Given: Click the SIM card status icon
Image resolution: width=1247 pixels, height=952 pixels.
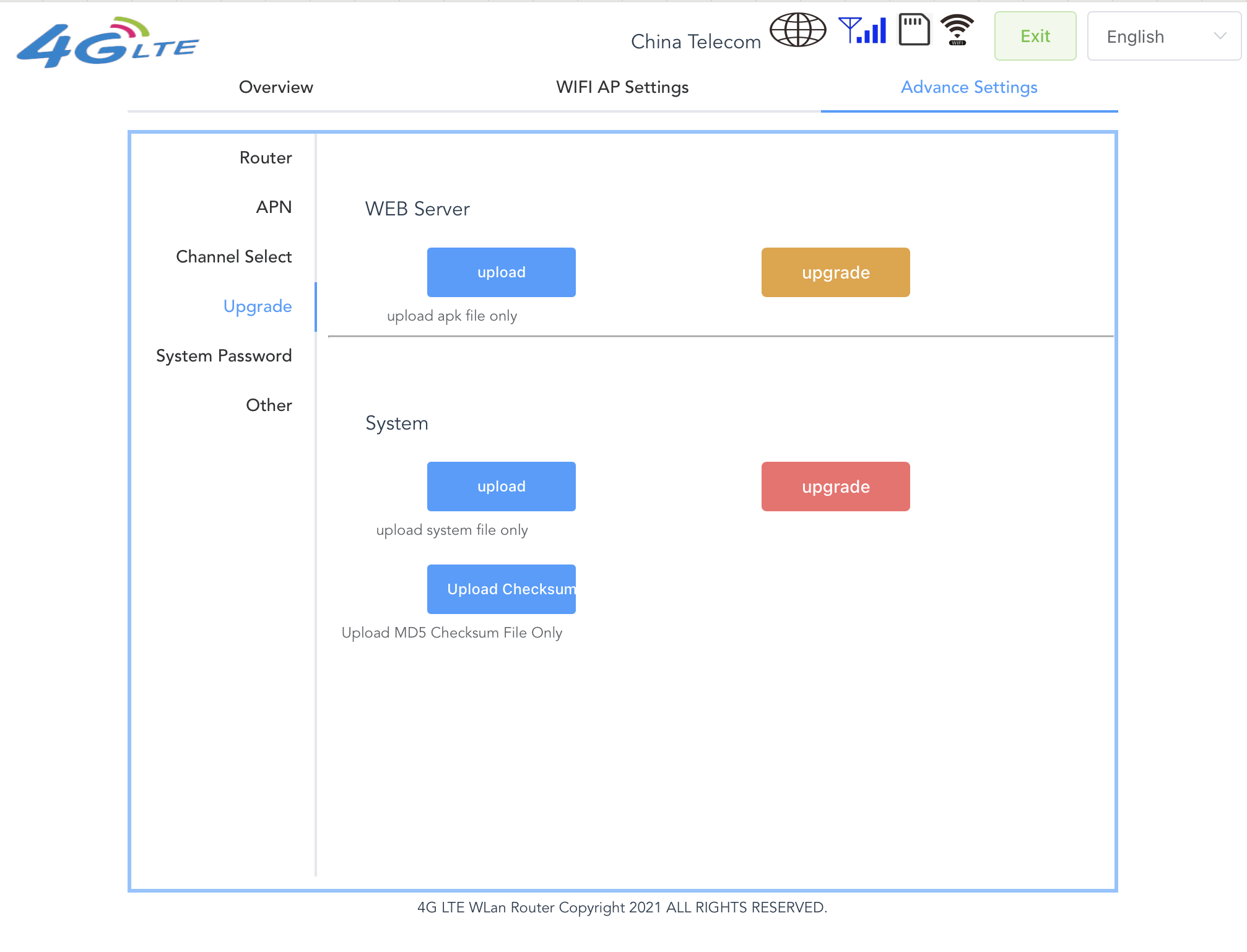Looking at the screenshot, I should 914,30.
